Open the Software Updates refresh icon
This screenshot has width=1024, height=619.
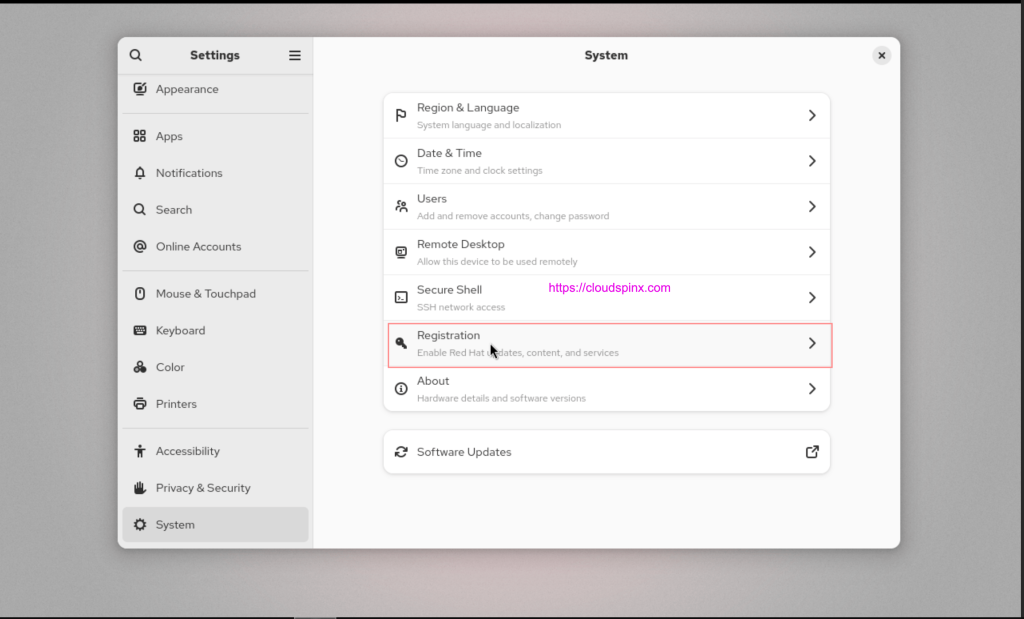coord(400,451)
